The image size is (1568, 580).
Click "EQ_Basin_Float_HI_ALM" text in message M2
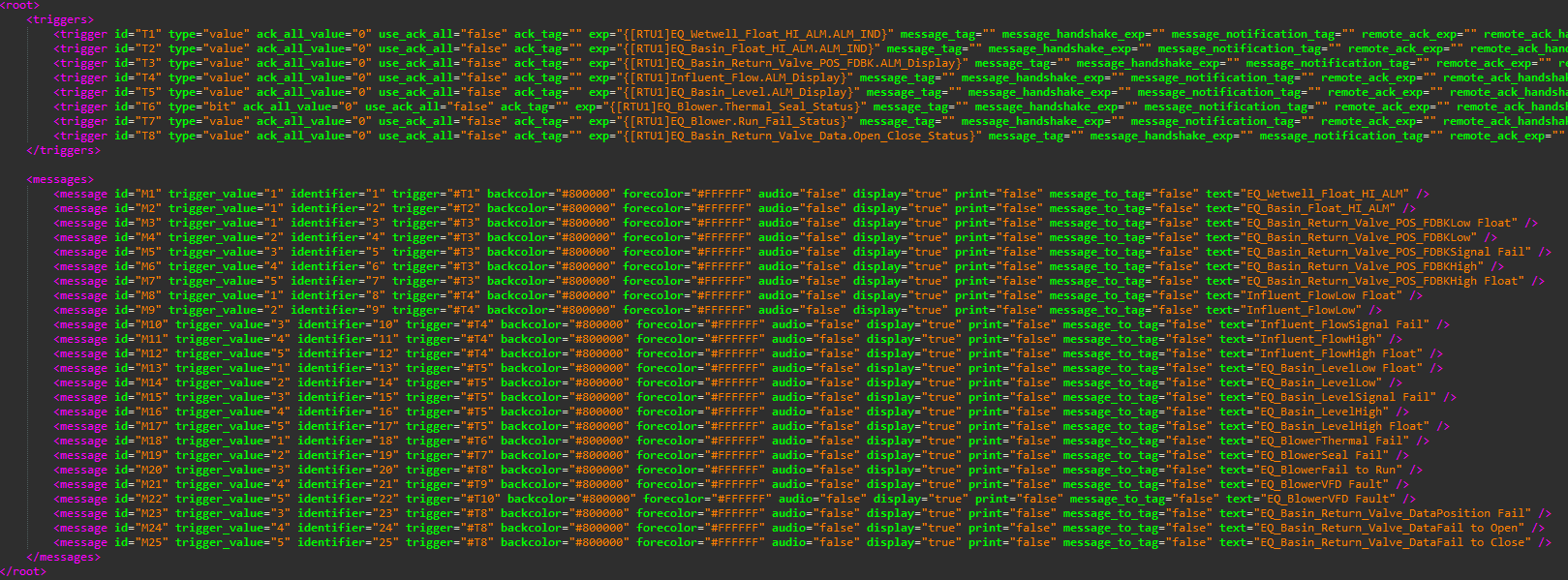1315,208
